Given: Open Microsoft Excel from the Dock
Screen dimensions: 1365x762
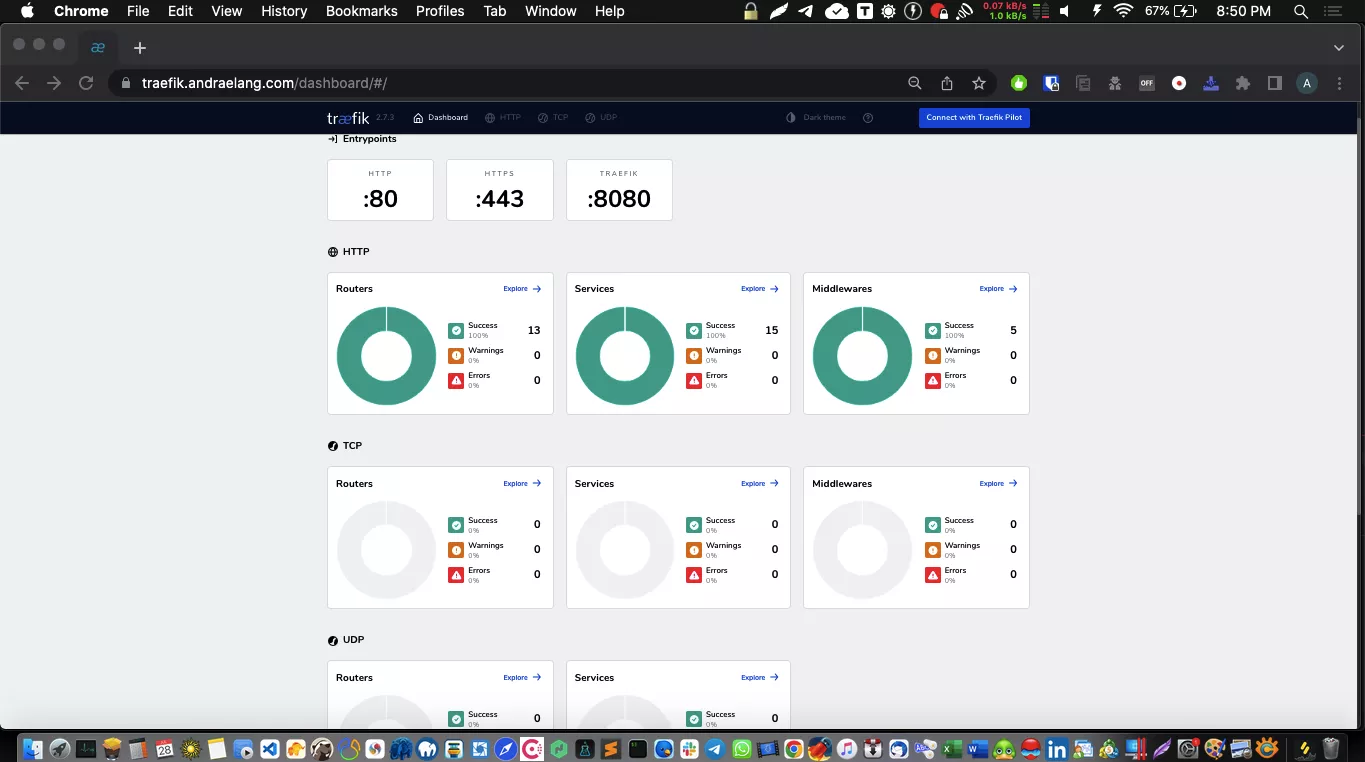Looking at the screenshot, I should coord(952,748).
